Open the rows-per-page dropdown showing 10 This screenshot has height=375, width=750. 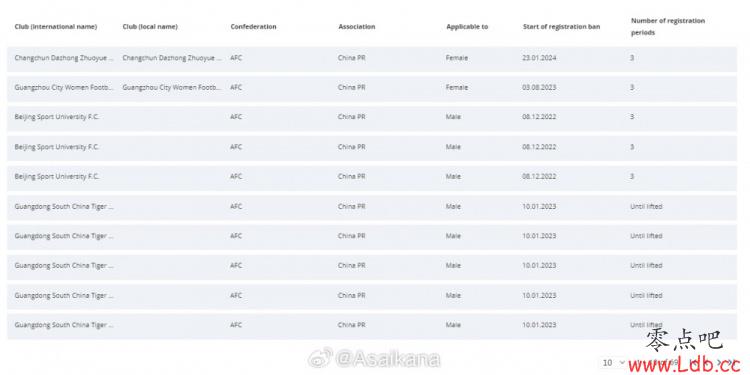pyautogui.click(x=612, y=363)
